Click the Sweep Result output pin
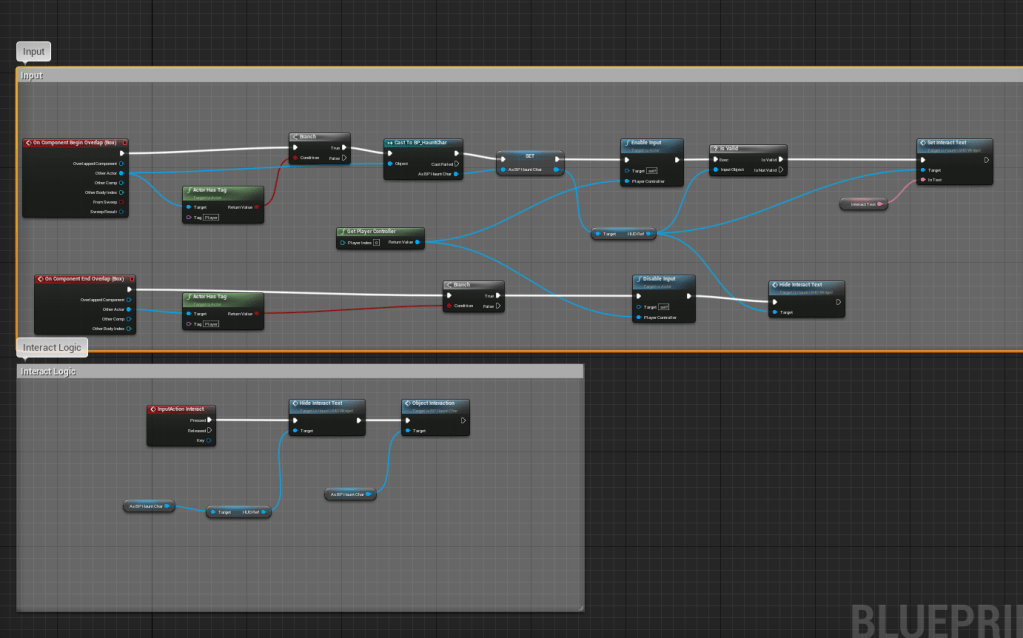This screenshot has width=1023, height=638. pyautogui.click(x=121, y=212)
